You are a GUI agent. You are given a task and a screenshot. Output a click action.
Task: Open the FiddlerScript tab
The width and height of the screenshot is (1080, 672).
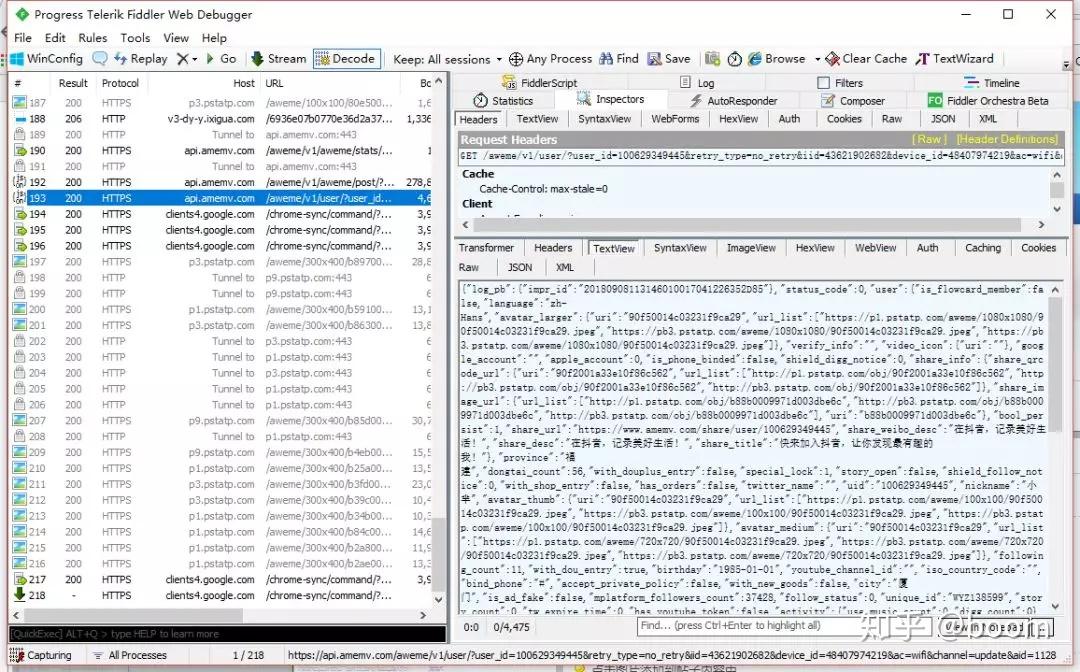point(540,83)
